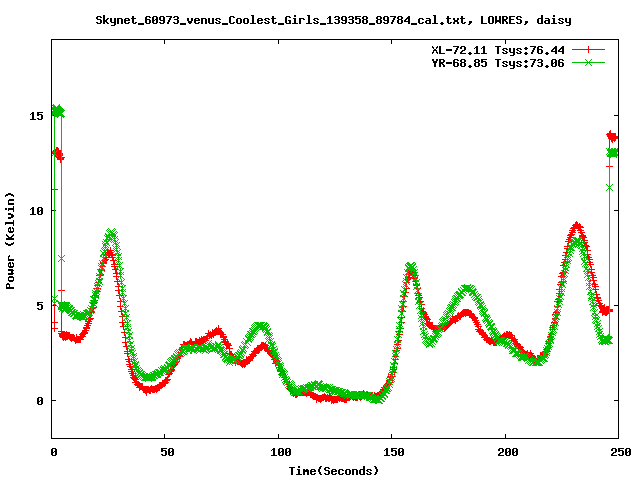This screenshot has width=640, height=480.
Task: Click the Time(Seconds) x-axis label
Action: click(334, 470)
